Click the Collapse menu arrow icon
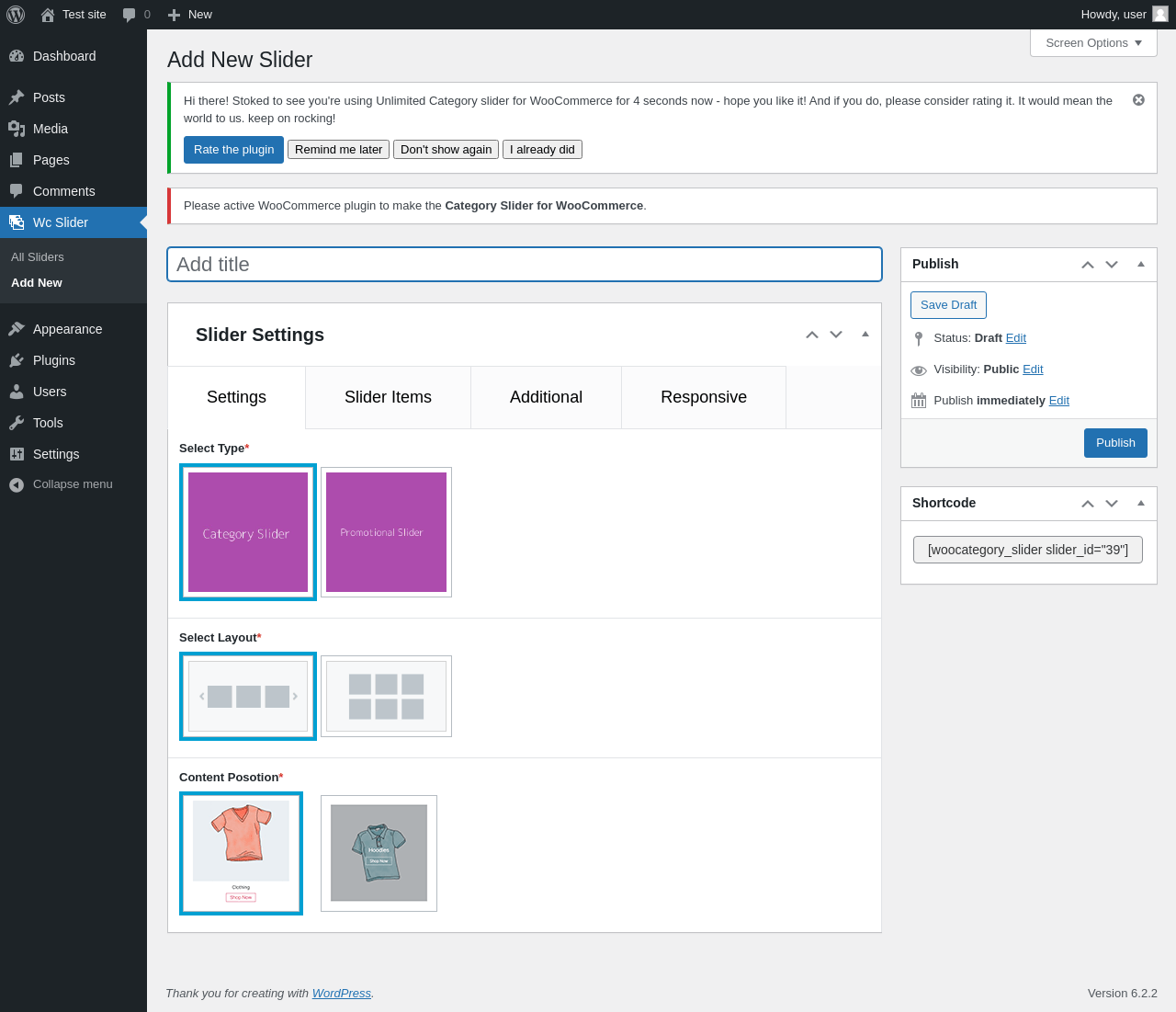1176x1012 pixels. tap(17, 484)
